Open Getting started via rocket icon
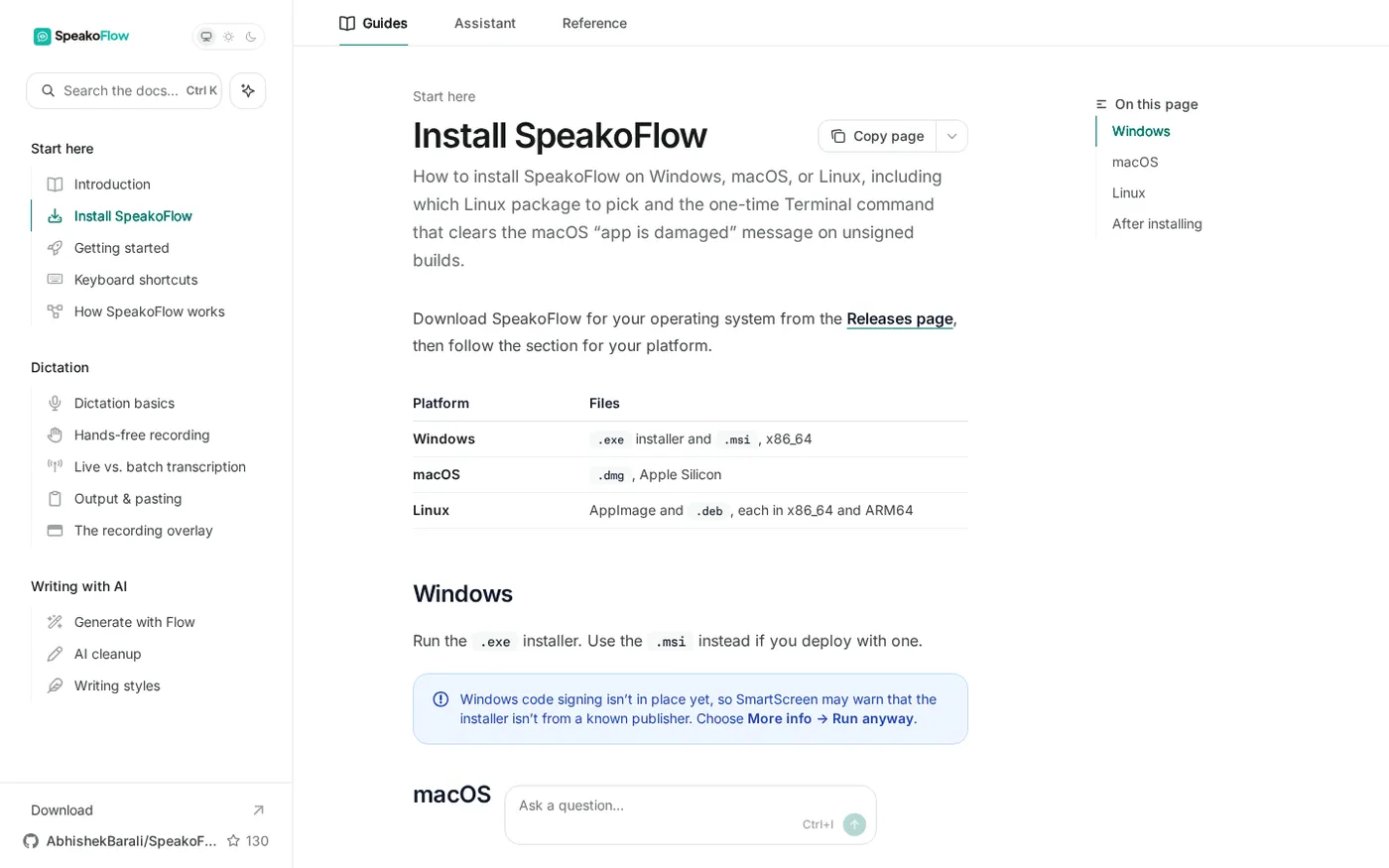The width and height of the screenshot is (1389, 868). pyautogui.click(x=56, y=248)
